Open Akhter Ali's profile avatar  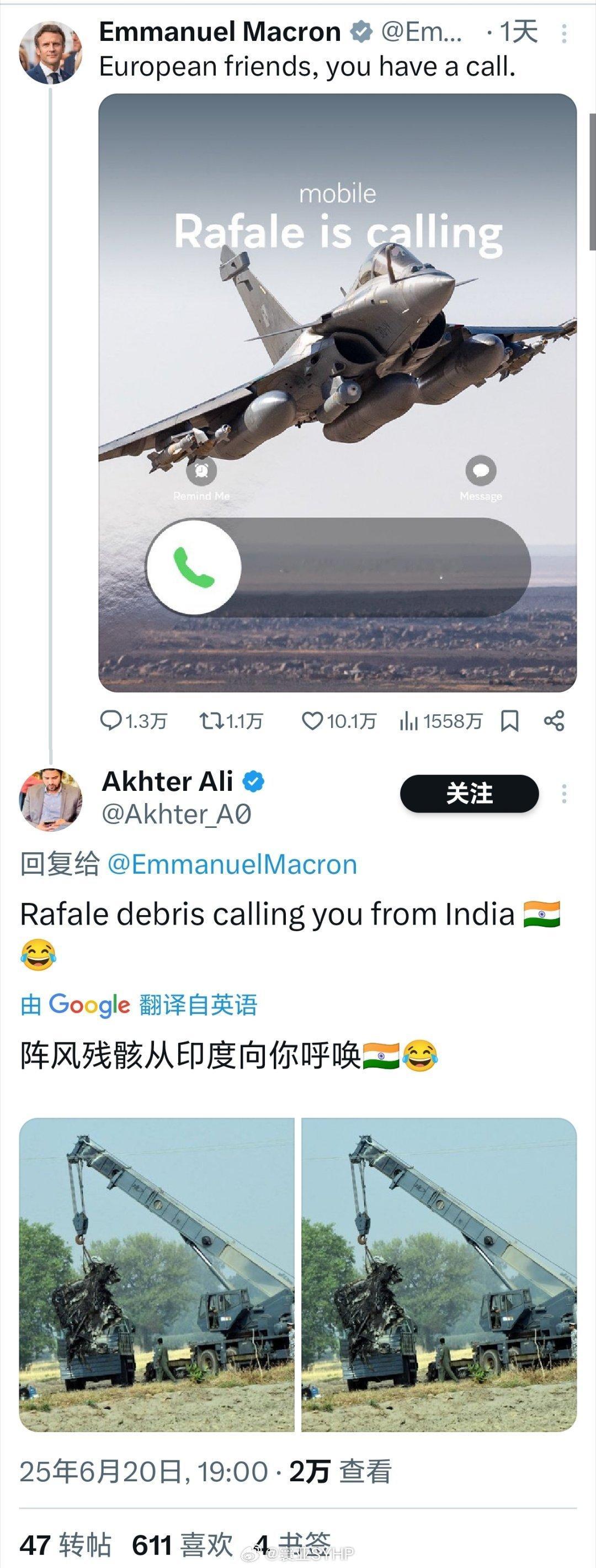coord(50,800)
